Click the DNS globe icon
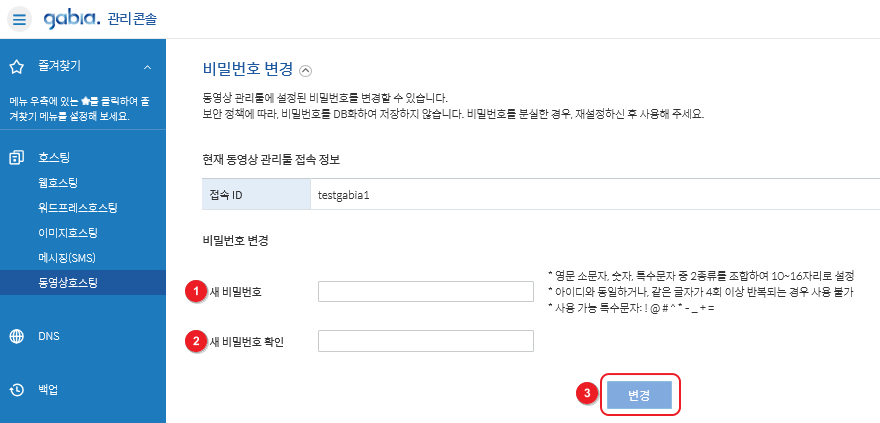Viewport: 880px width, 423px height. (x=17, y=336)
